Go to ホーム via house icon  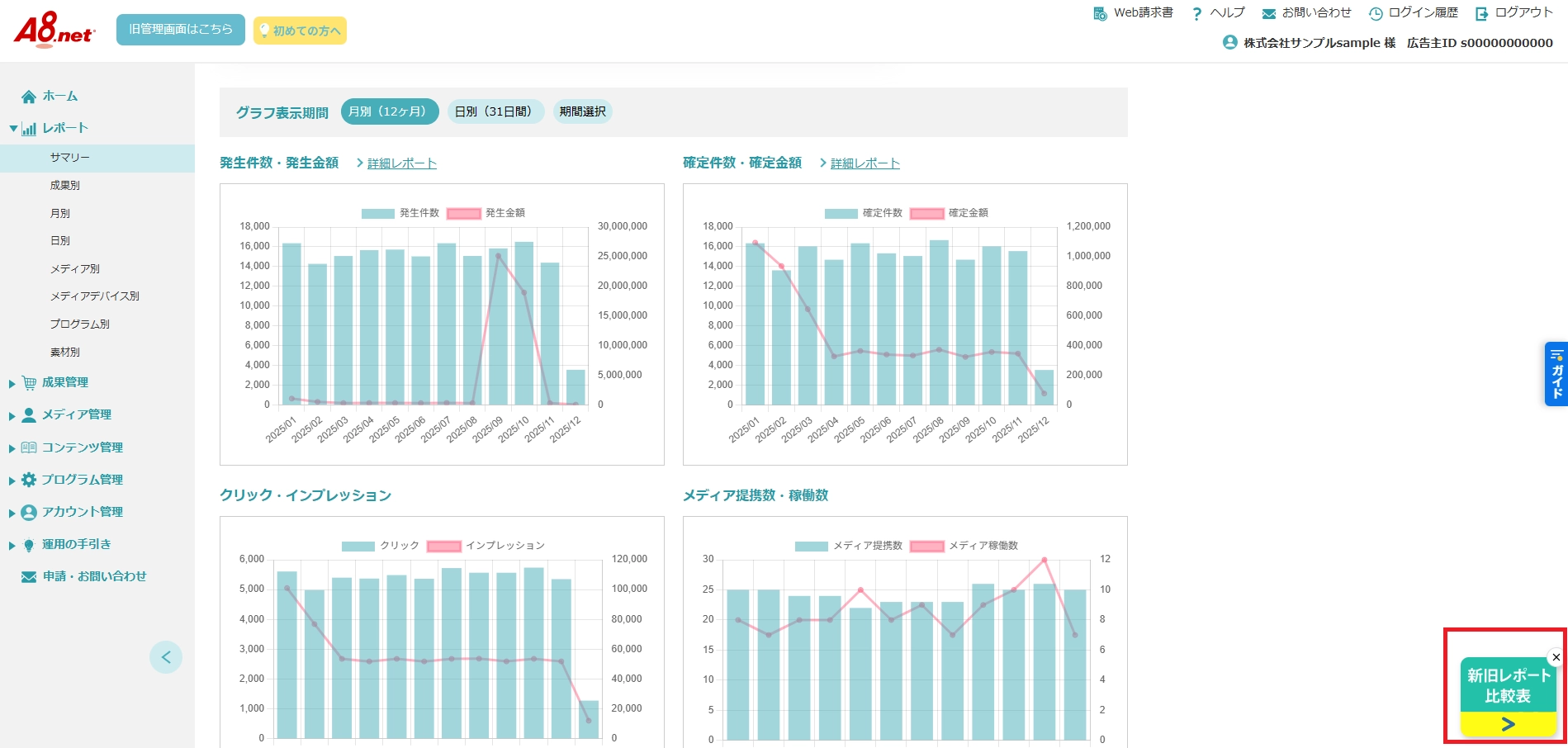[29, 97]
